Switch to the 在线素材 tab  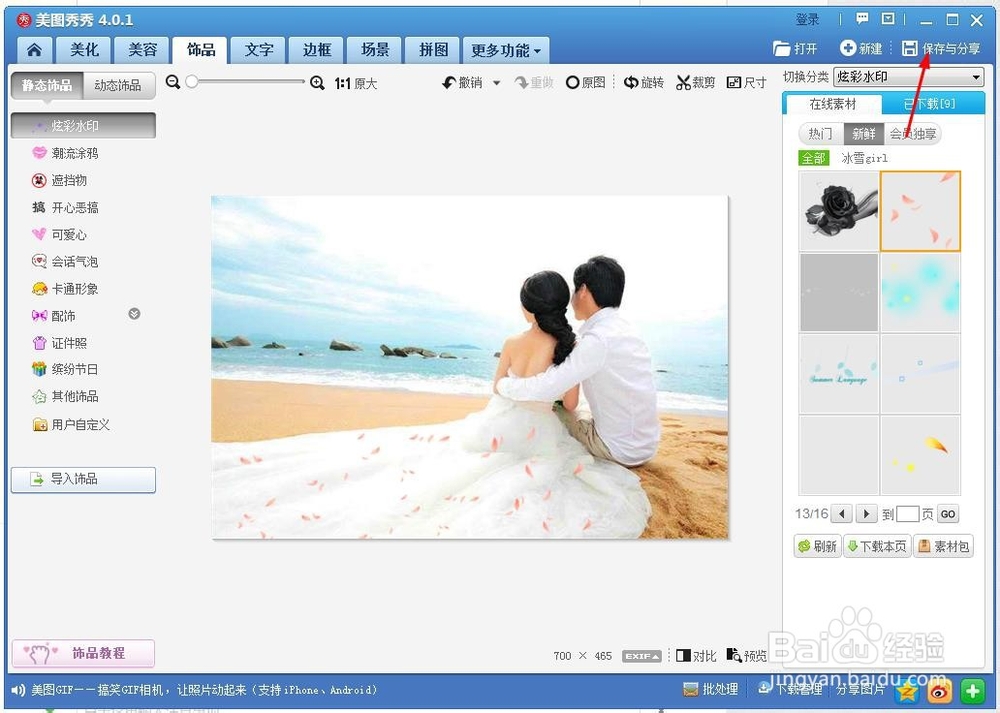click(832, 104)
